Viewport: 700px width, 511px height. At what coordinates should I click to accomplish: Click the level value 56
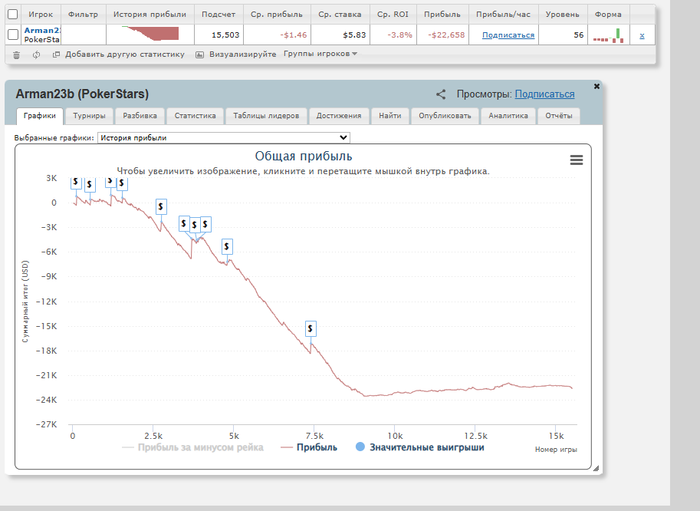[x=579, y=35]
